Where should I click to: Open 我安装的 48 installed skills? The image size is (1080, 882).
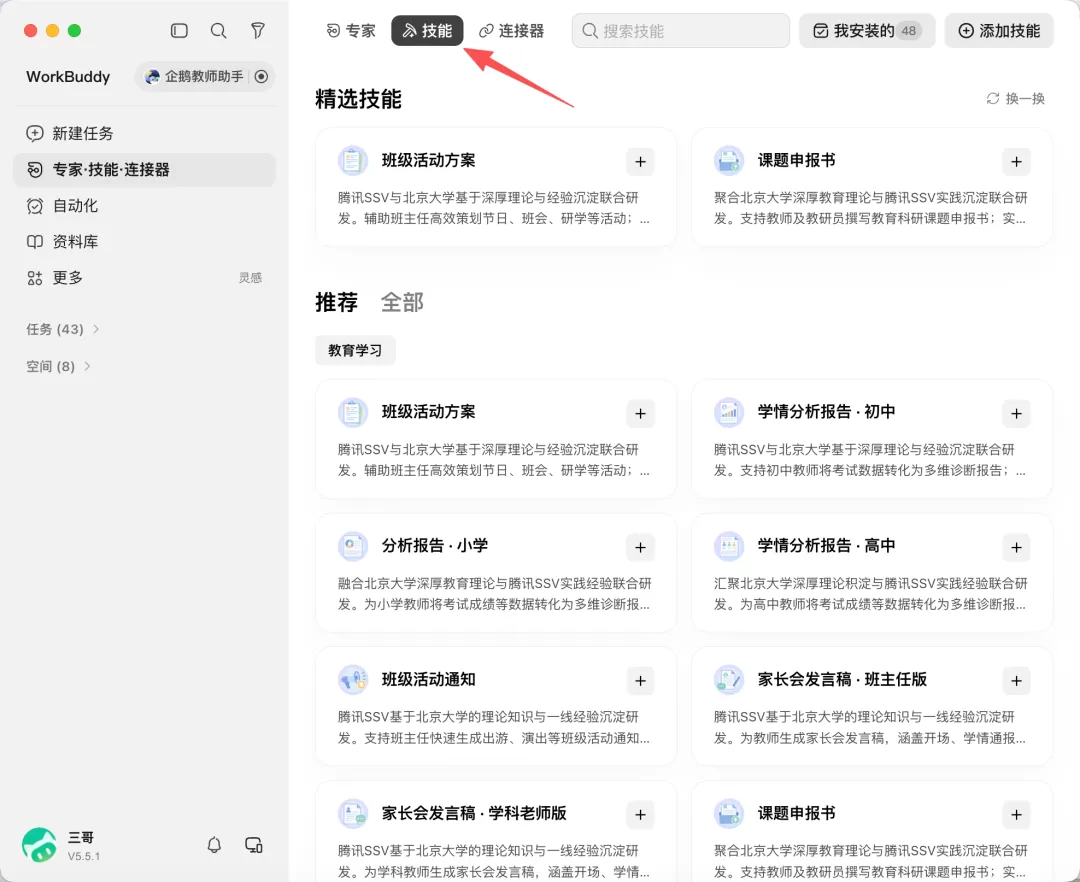click(x=867, y=31)
